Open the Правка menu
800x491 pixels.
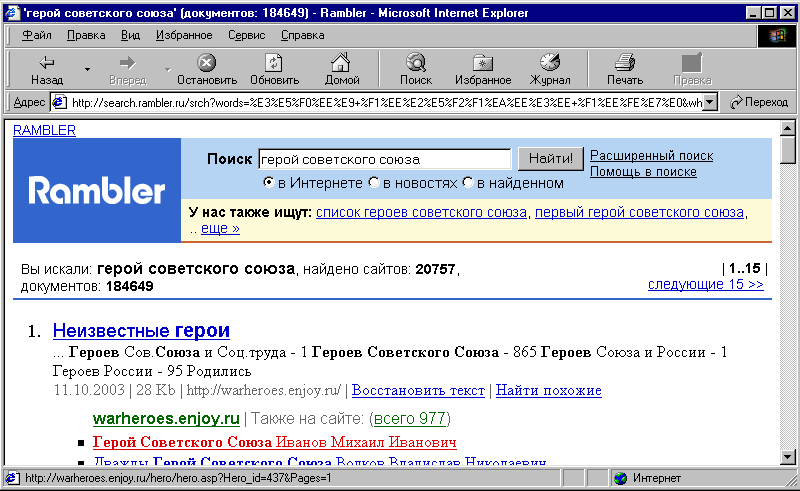[x=86, y=35]
